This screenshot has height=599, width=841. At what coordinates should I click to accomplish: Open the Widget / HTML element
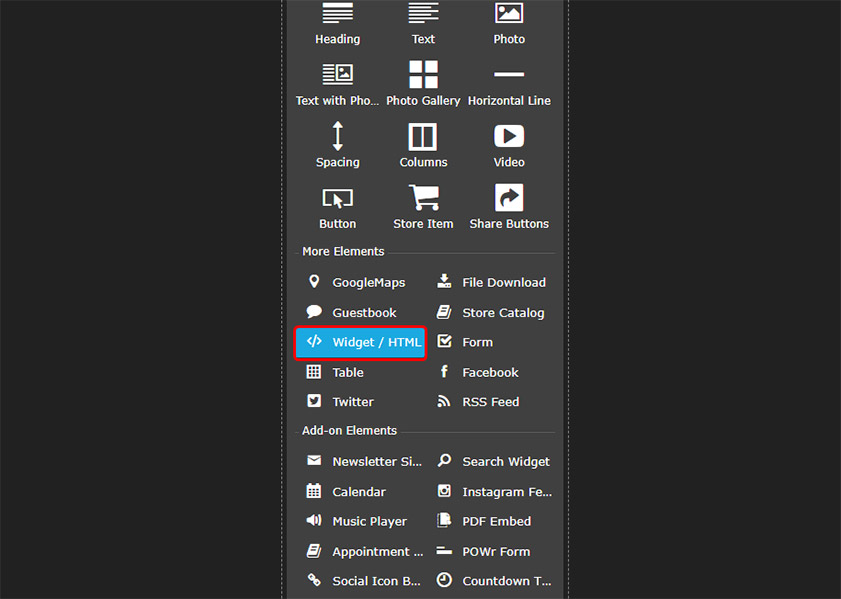361,342
